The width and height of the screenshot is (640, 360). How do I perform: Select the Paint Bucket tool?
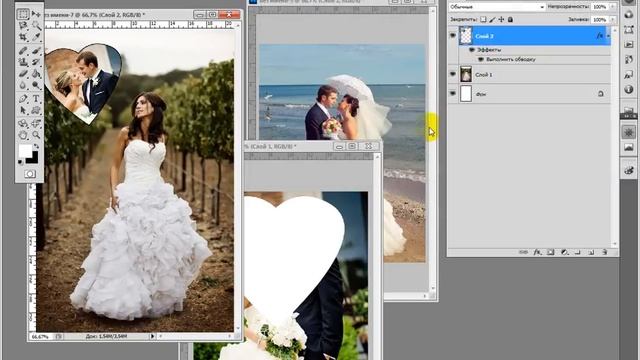[x=36, y=74]
